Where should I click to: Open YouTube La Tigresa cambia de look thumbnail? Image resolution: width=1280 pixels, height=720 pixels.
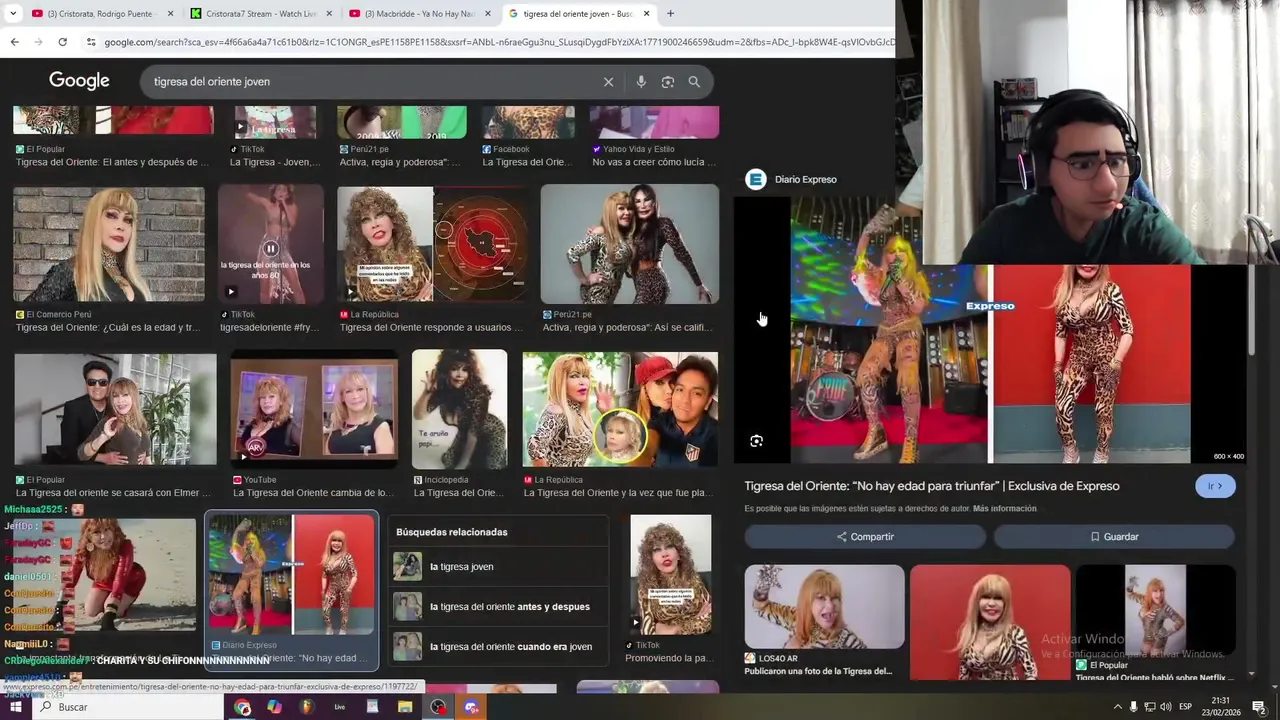click(314, 408)
